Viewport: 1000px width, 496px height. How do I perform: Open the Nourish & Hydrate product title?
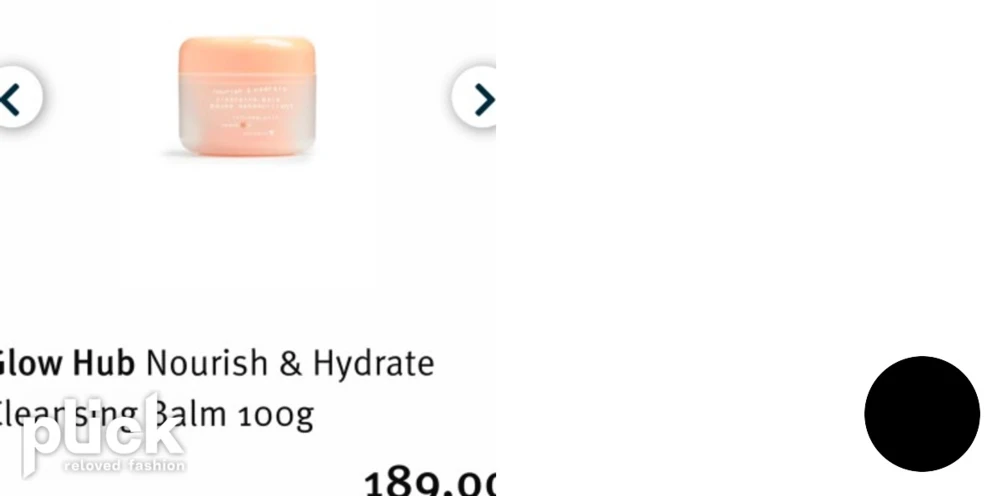coord(290,363)
